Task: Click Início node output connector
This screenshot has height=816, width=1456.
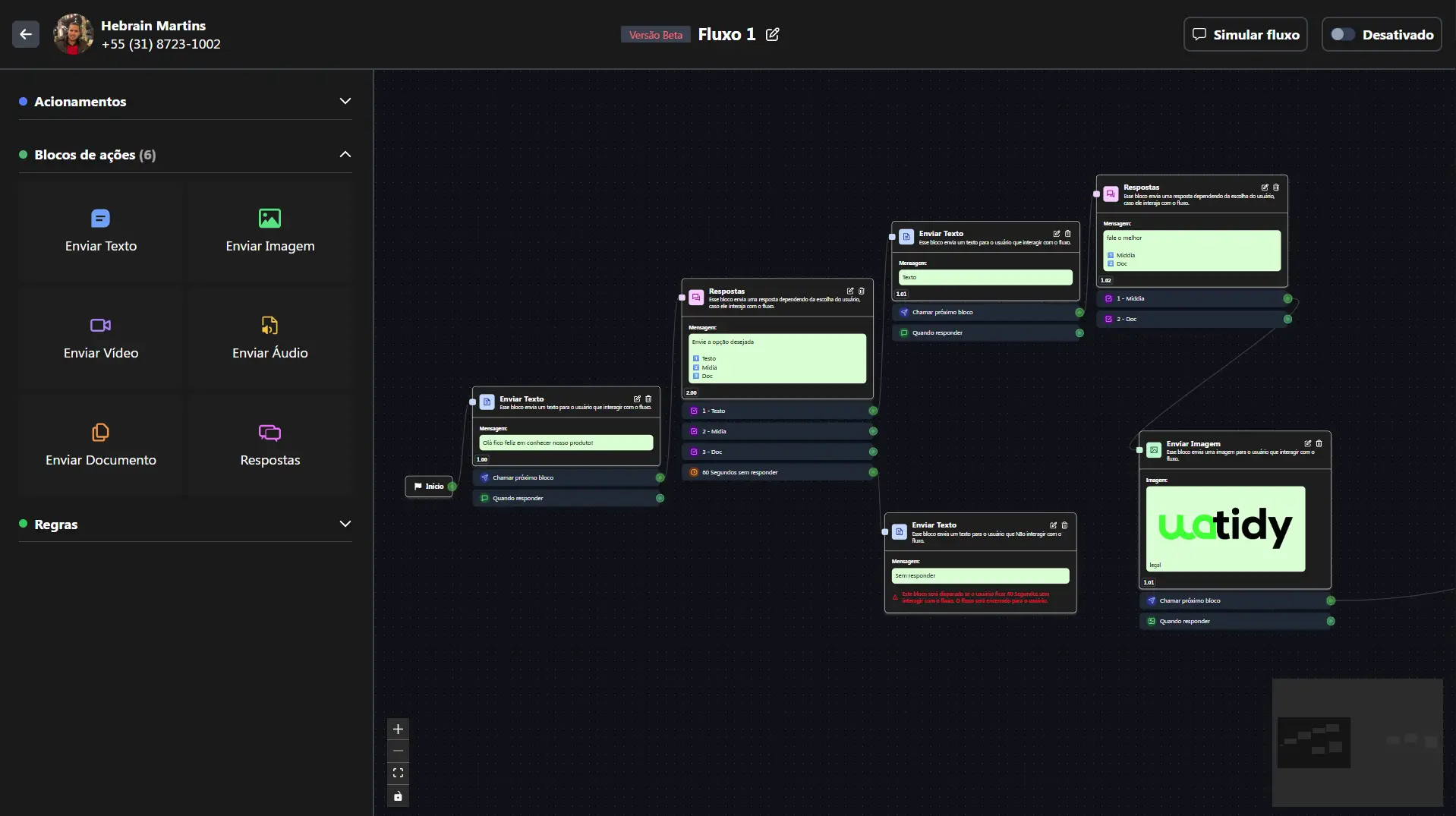Action: [x=452, y=486]
